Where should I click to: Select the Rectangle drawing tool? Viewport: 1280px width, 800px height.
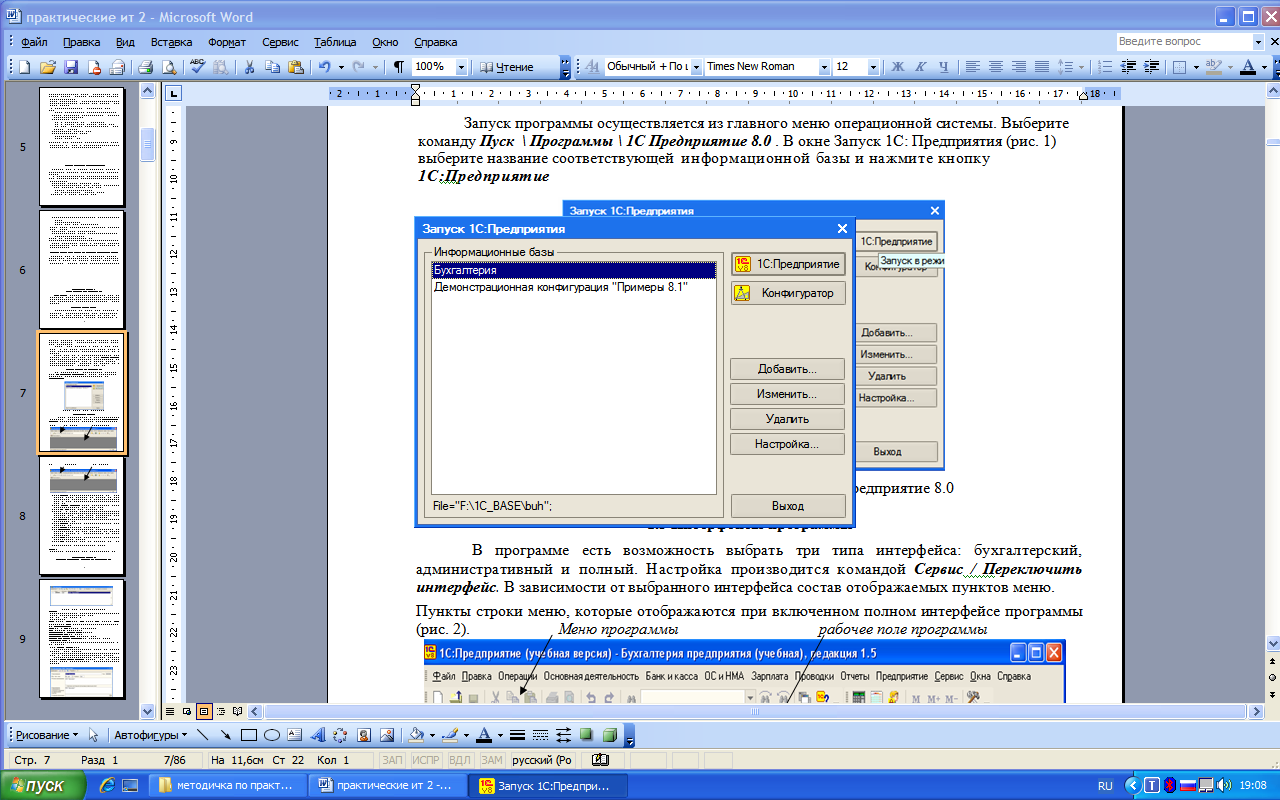(x=249, y=735)
